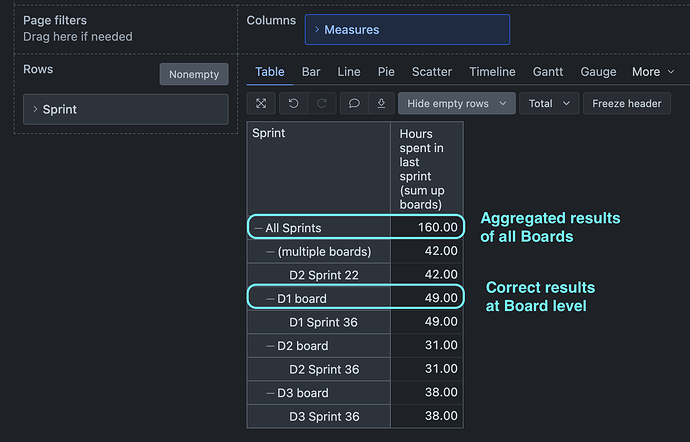Click the Sprint dimension box in Rows

click(x=126, y=109)
